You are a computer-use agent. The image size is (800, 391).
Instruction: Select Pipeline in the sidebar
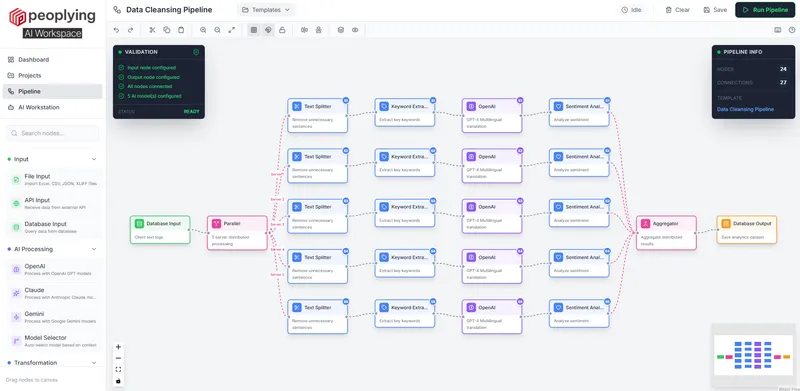(53, 91)
